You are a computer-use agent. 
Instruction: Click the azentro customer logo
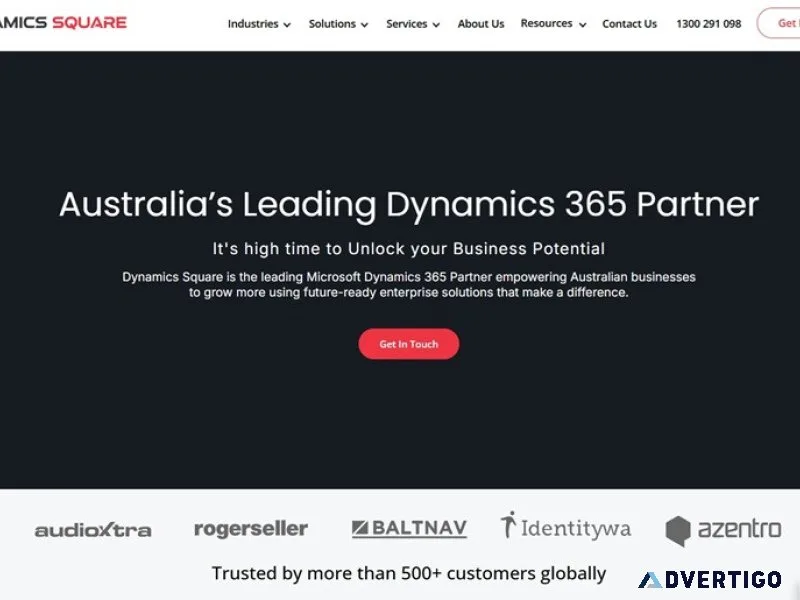(x=723, y=530)
